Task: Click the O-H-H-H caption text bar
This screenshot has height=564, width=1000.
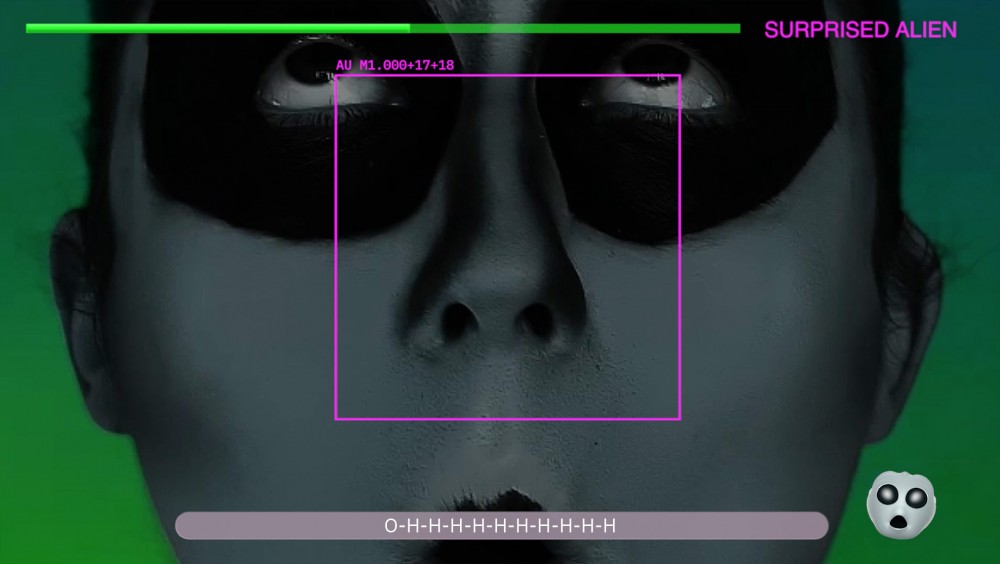Action: [x=501, y=526]
